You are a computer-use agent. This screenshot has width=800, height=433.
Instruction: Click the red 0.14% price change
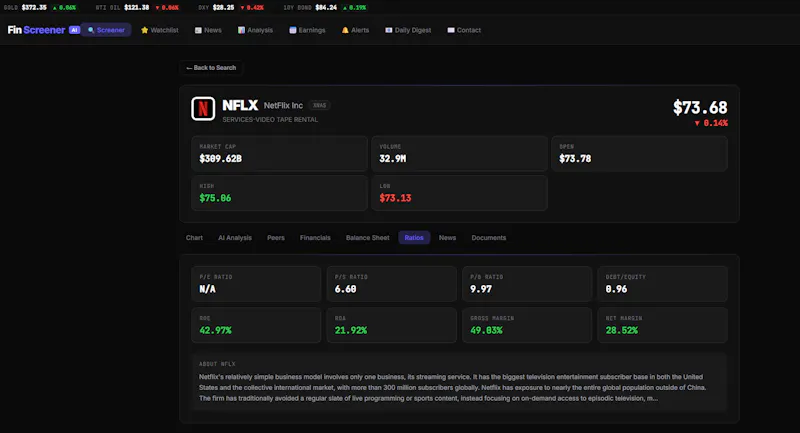[711, 123]
